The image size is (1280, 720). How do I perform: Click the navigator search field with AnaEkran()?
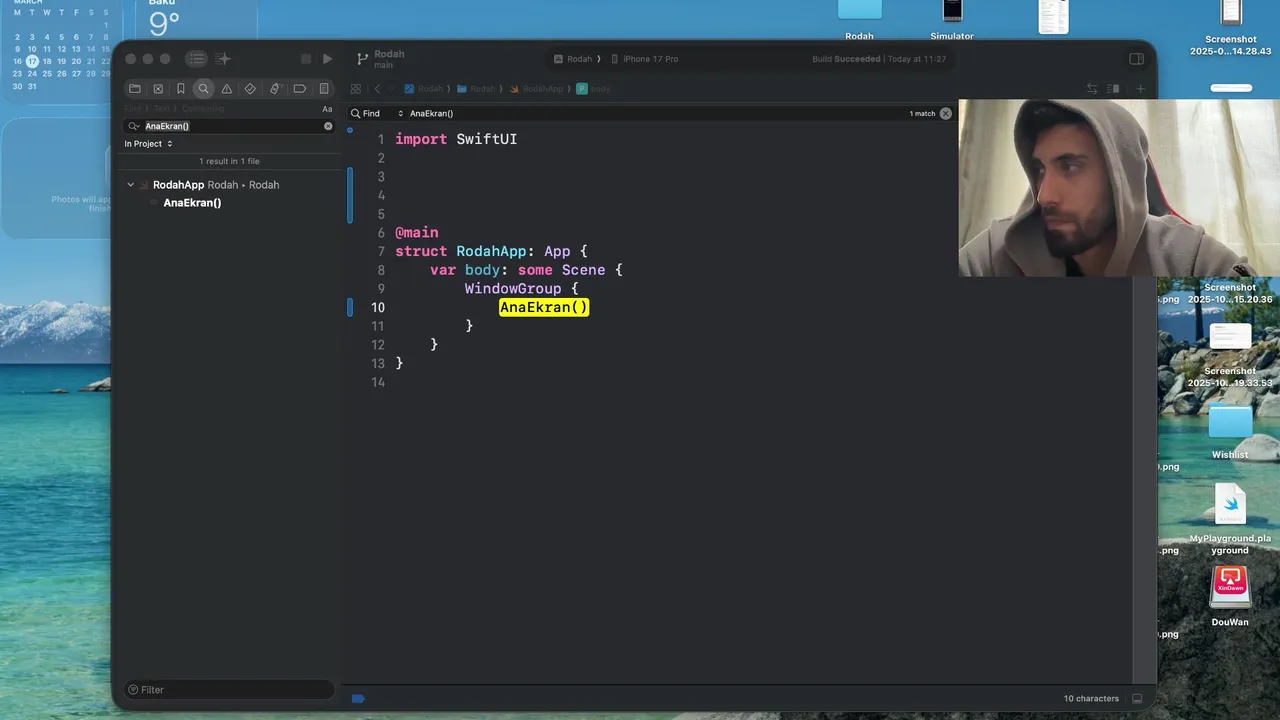pyautogui.click(x=230, y=126)
